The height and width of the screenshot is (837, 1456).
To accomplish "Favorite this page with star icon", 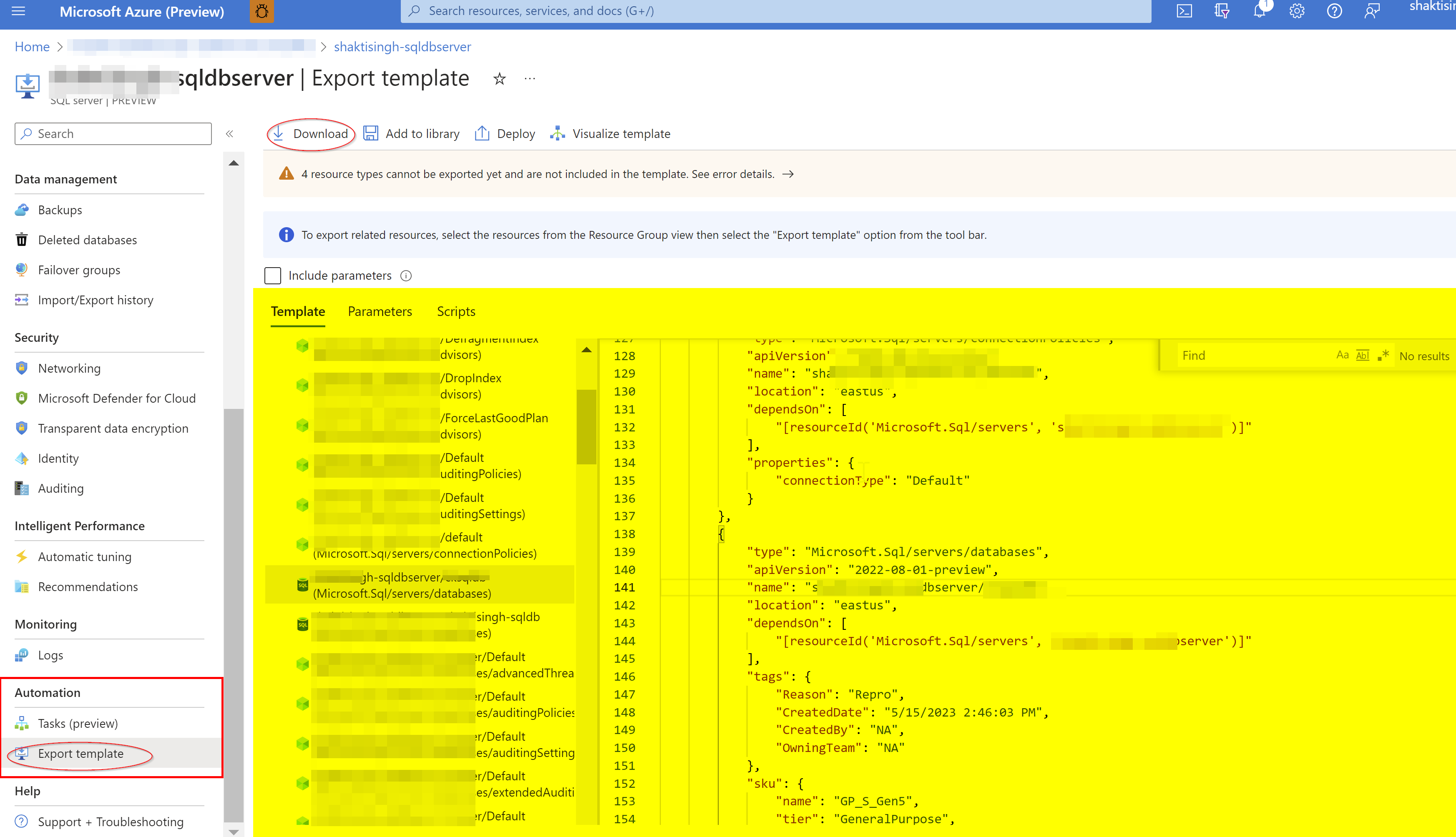I will [x=499, y=79].
